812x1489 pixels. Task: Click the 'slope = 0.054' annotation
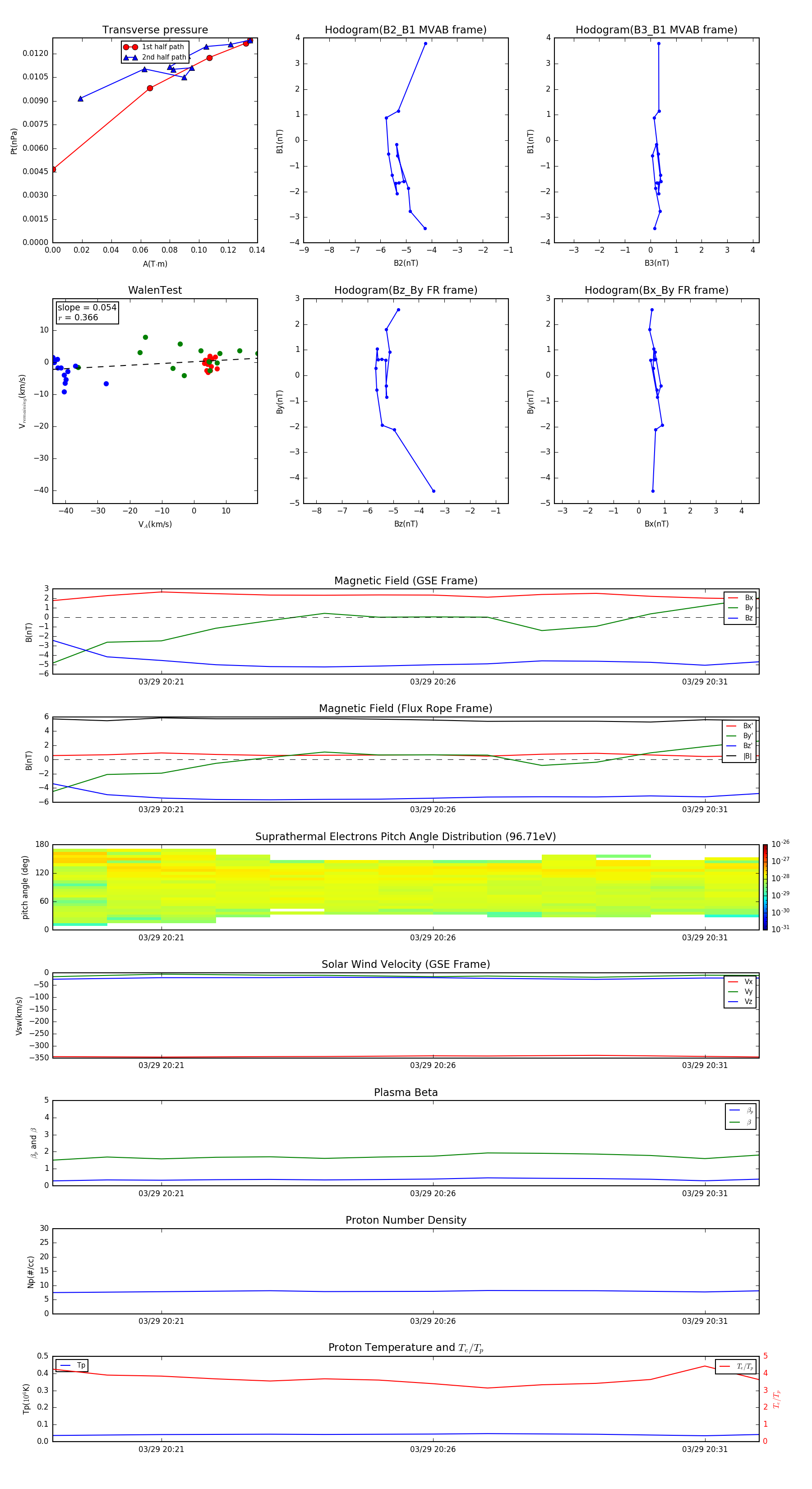[87, 308]
